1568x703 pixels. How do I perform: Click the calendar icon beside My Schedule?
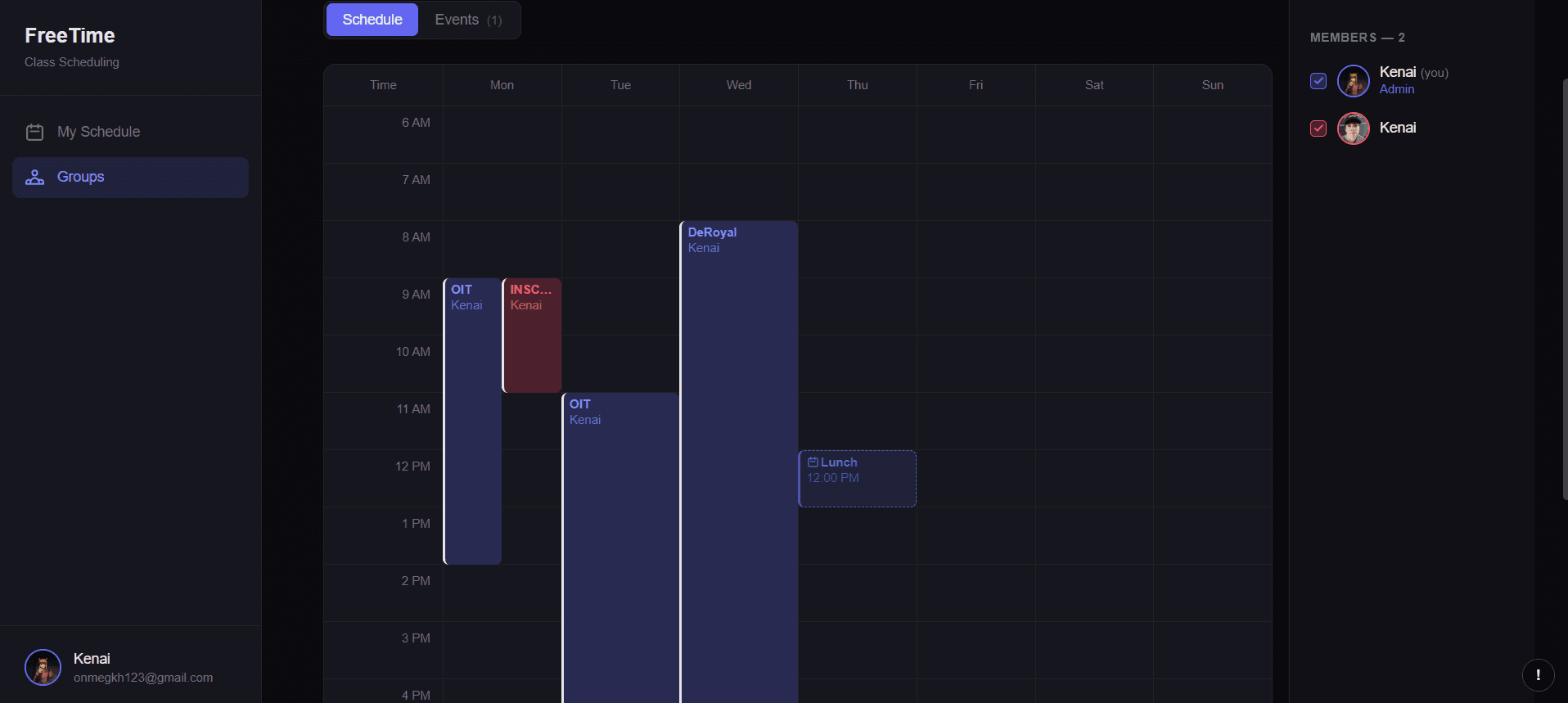click(34, 132)
